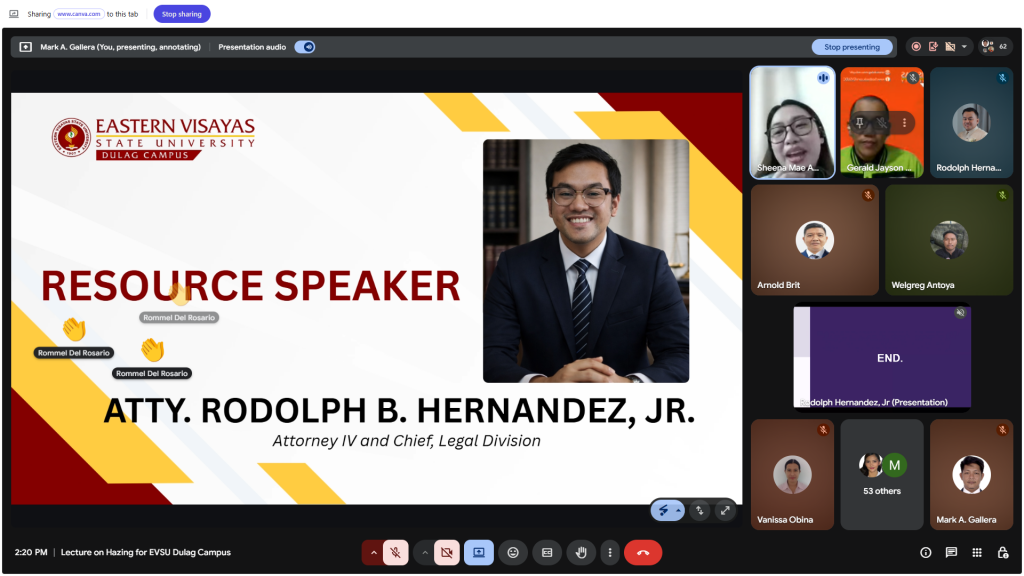Toggle the Presentation audio switch
This screenshot has height=576, width=1024.
[305, 47]
